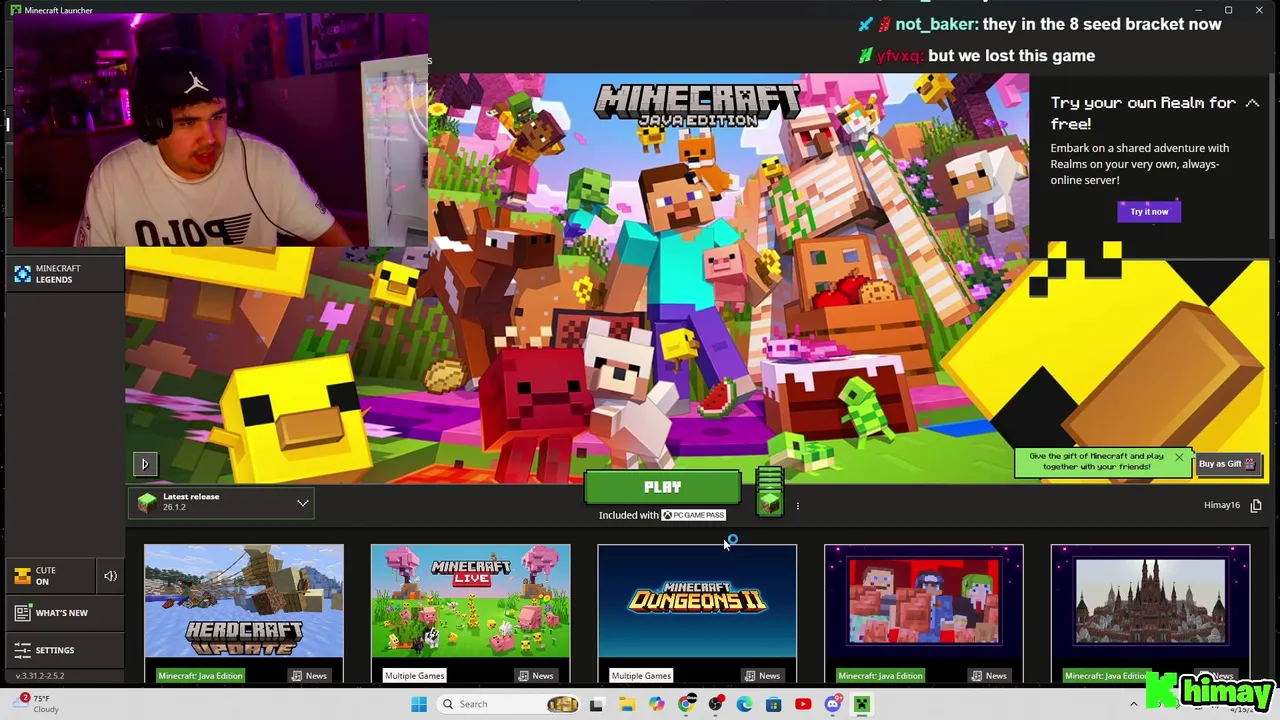Collapse the Realms promo with the chevron

(1252, 103)
